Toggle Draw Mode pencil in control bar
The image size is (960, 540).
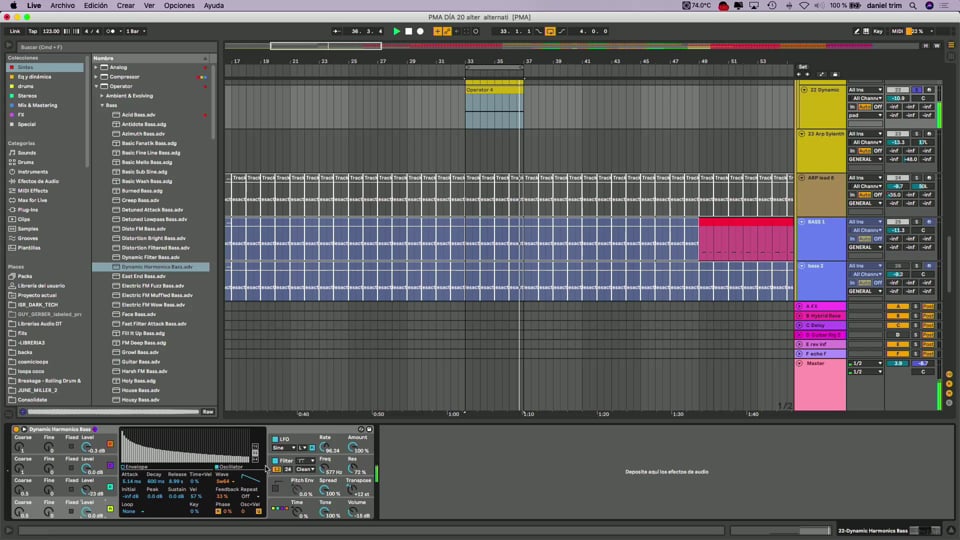tap(857, 31)
